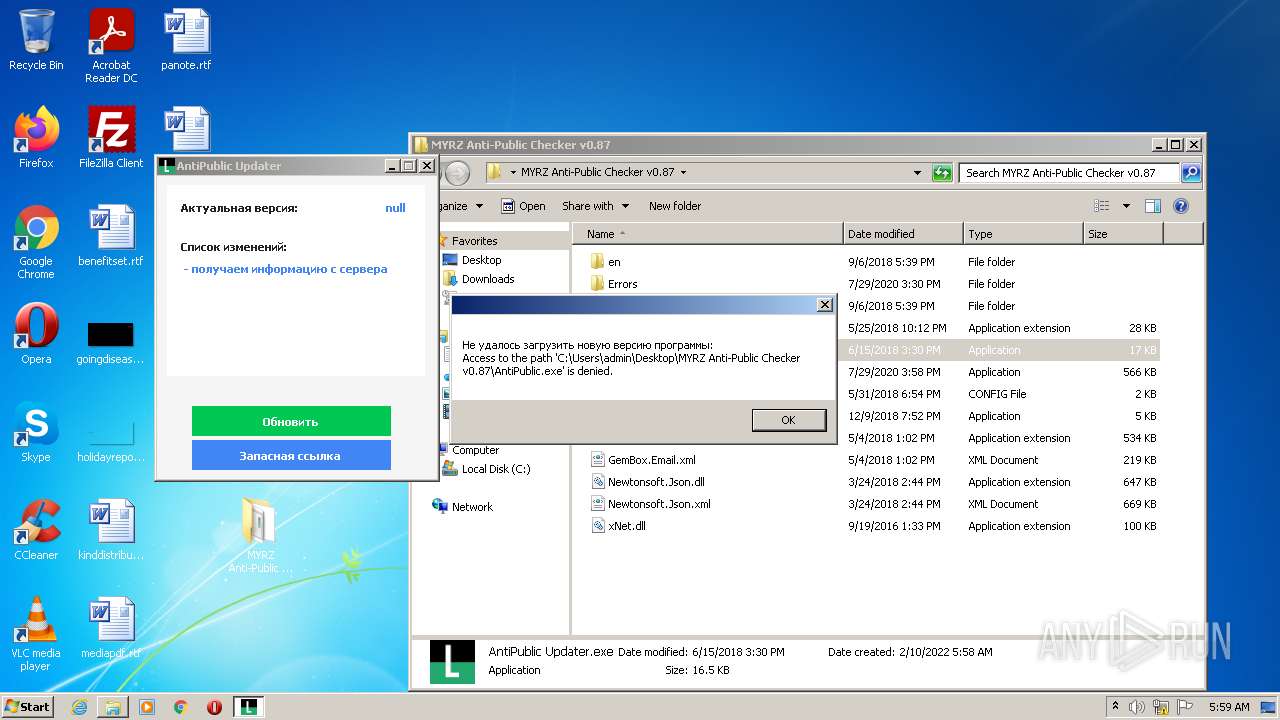
Task: Expand address bar history dropdown
Action: click(x=917, y=173)
